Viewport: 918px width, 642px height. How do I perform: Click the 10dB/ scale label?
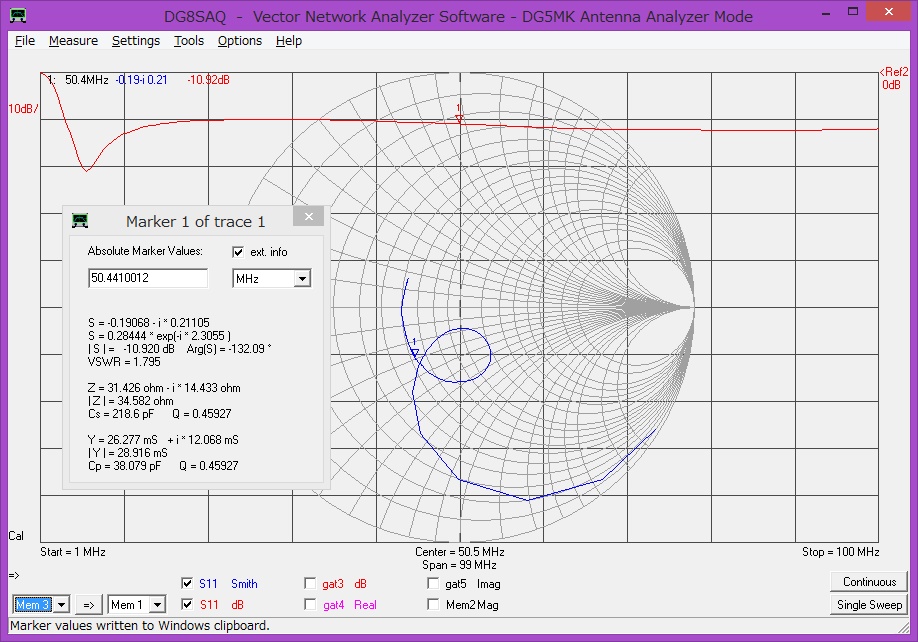(23, 109)
